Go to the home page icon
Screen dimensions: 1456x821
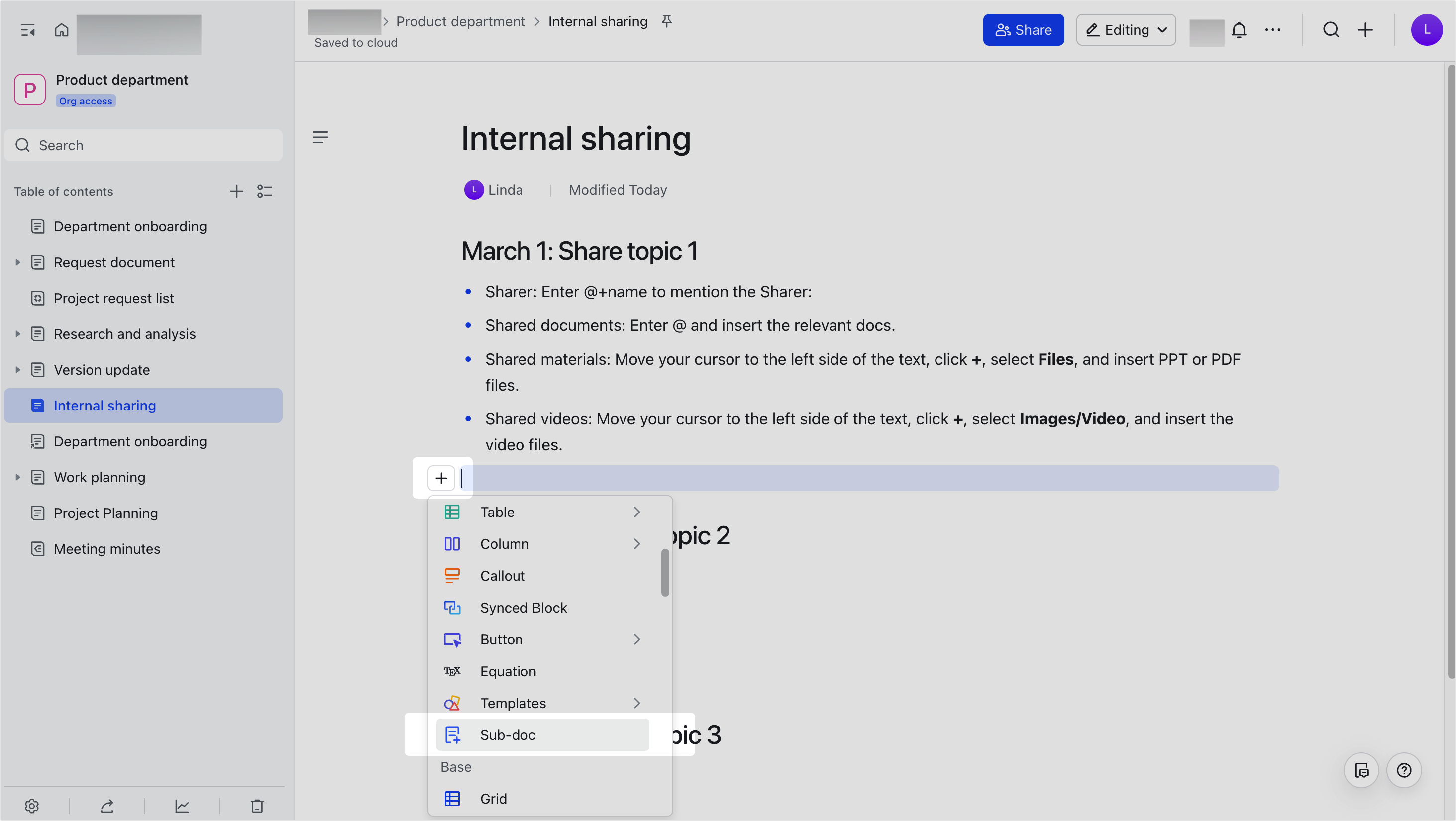(62, 30)
